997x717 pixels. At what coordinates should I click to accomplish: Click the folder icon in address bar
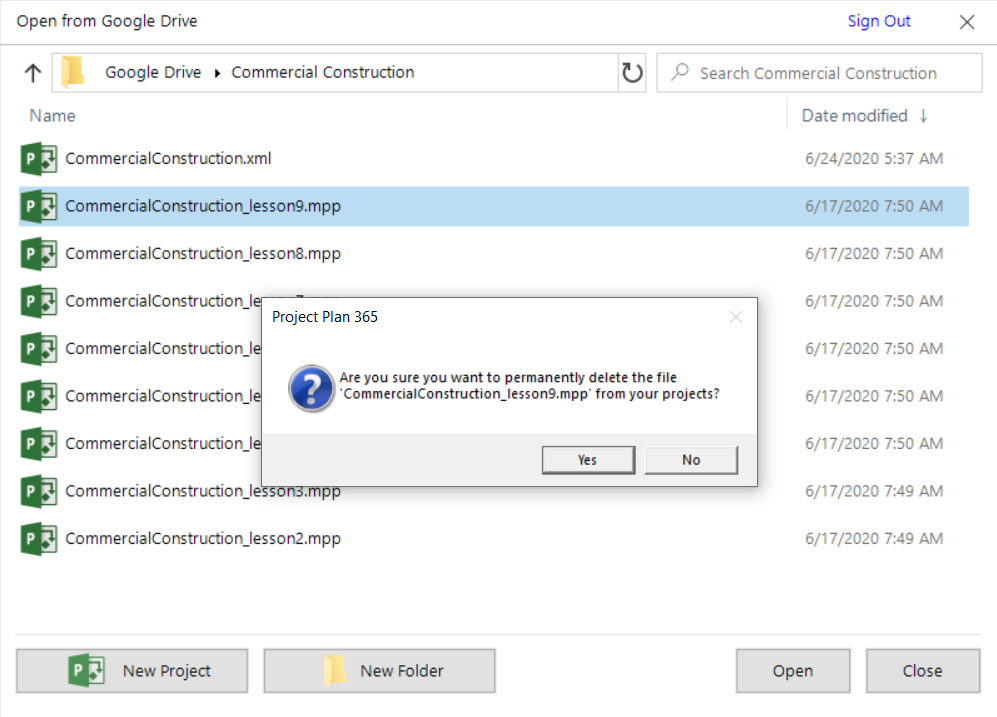click(73, 71)
